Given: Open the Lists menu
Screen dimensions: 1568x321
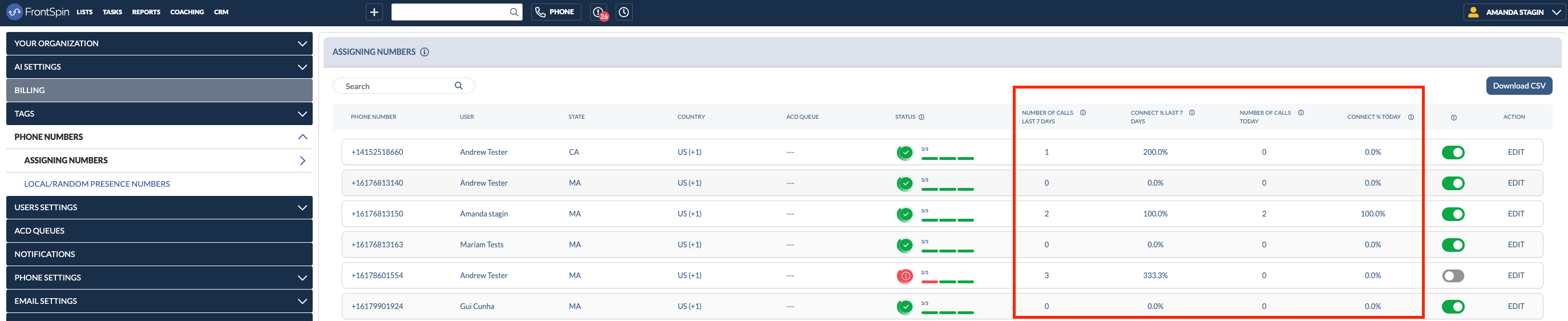Looking at the screenshot, I should pos(84,12).
